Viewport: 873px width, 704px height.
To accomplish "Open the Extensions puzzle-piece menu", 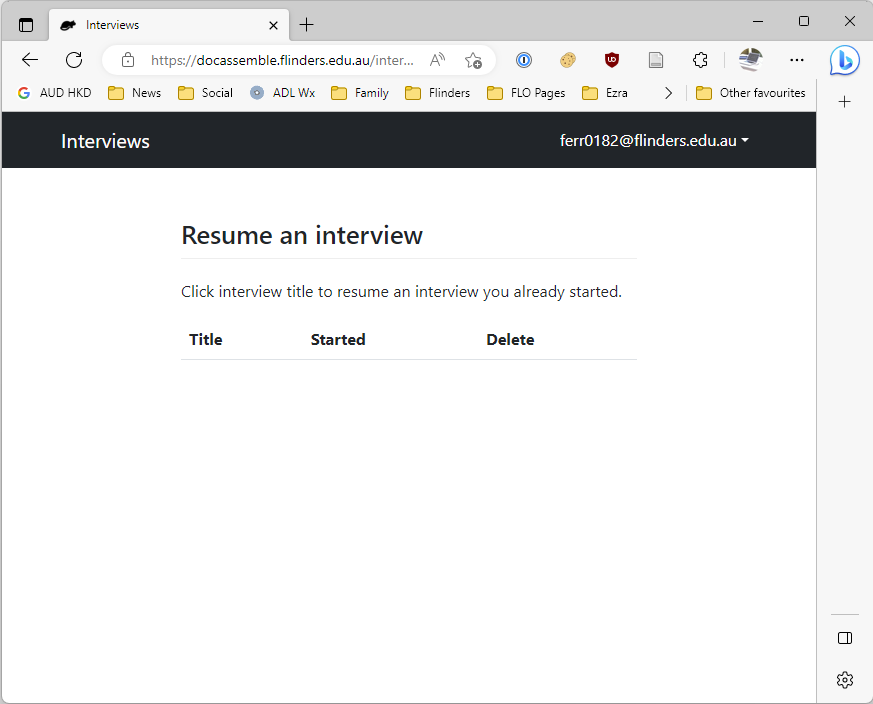I will pos(701,60).
